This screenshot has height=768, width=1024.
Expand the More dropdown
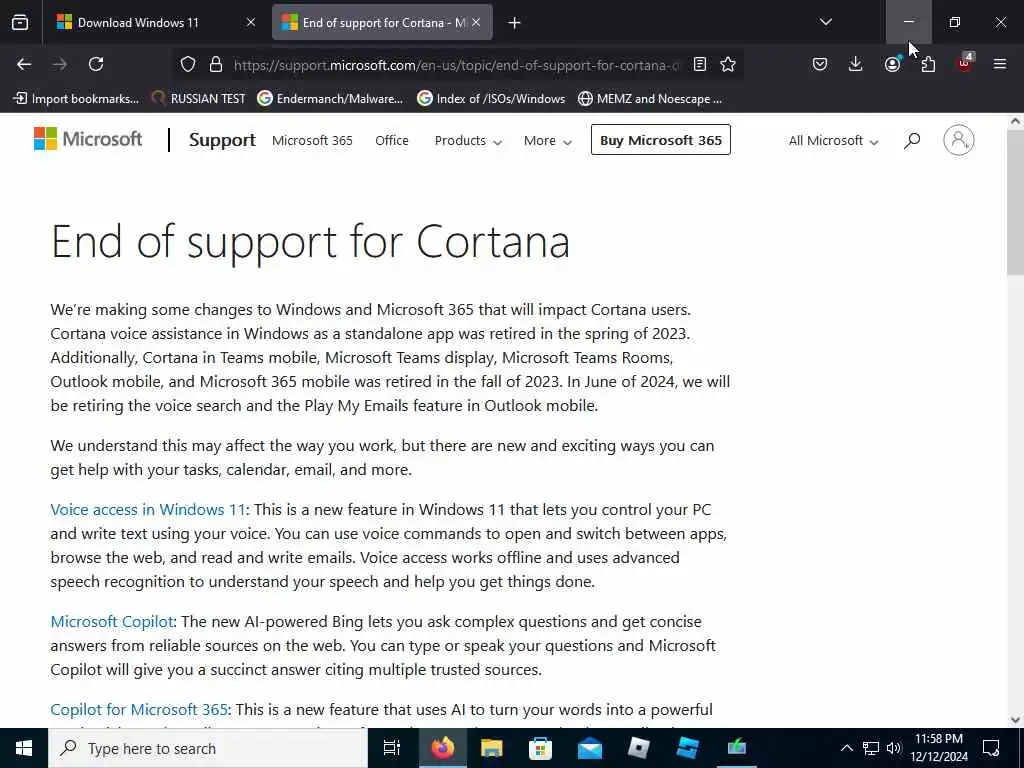(x=547, y=140)
